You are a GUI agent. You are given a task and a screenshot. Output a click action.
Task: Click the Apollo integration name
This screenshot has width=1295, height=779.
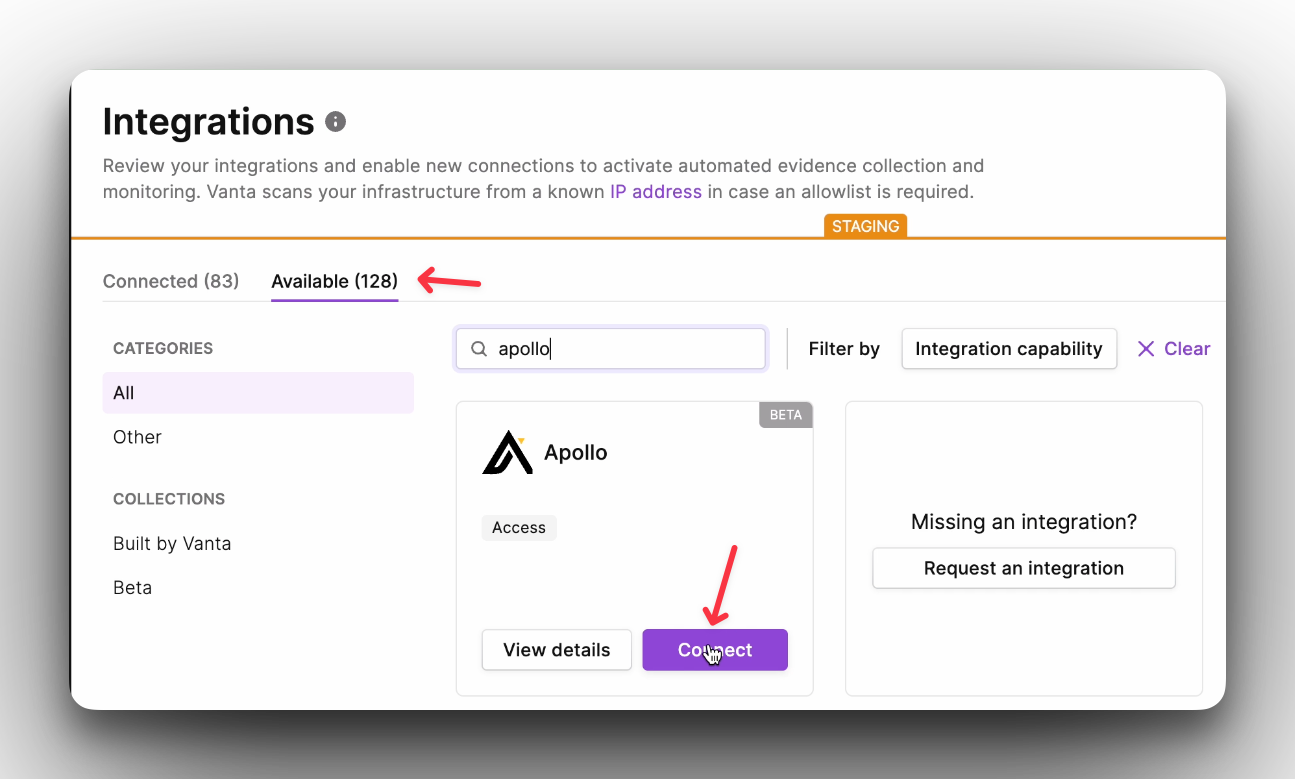tap(576, 453)
